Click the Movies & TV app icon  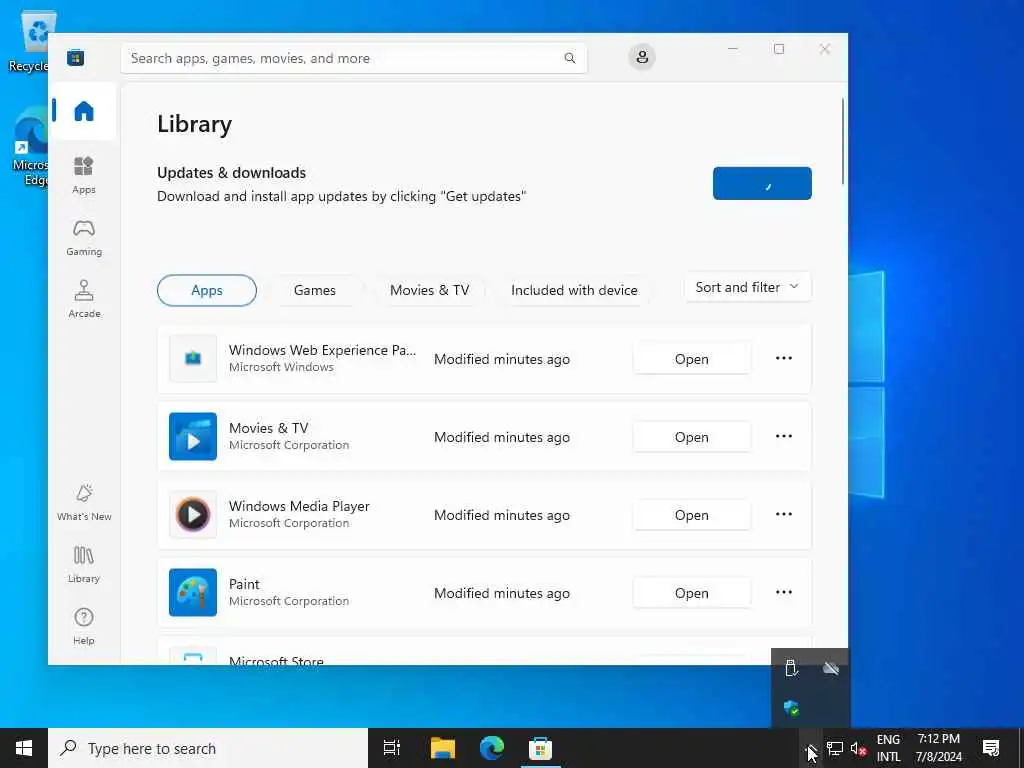click(x=193, y=436)
